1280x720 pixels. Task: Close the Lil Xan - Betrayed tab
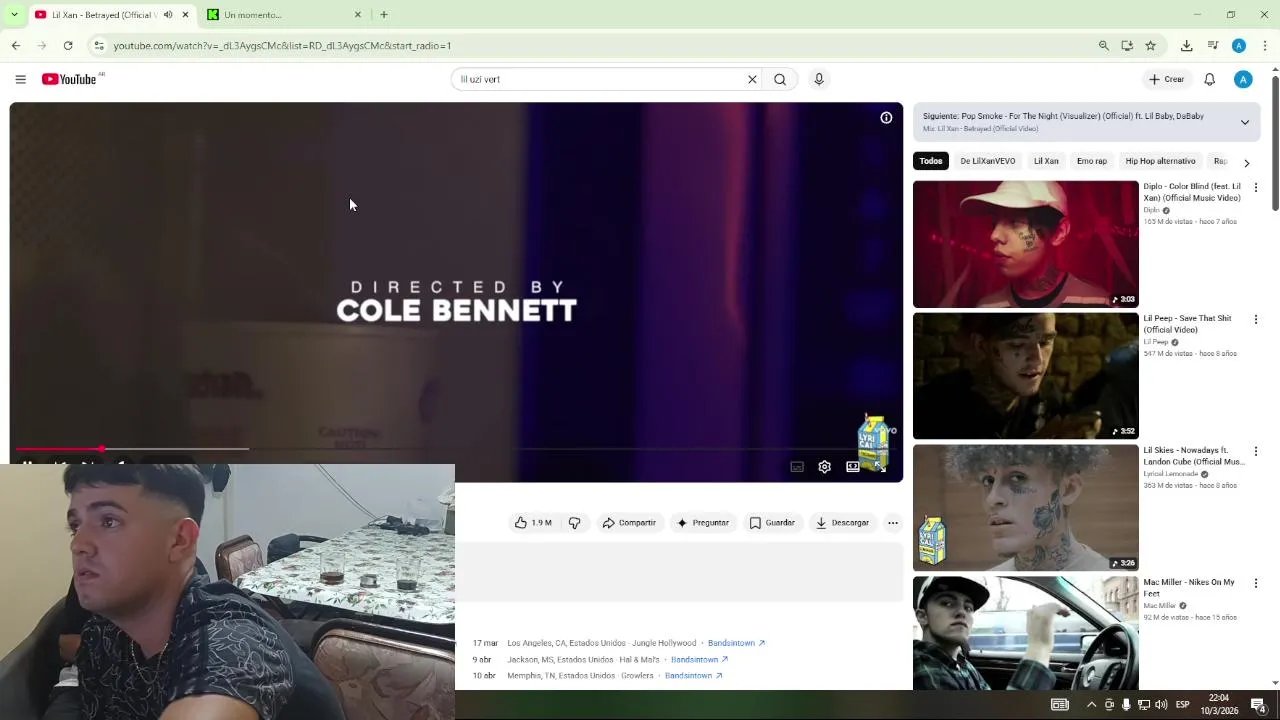[x=185, y=15]
